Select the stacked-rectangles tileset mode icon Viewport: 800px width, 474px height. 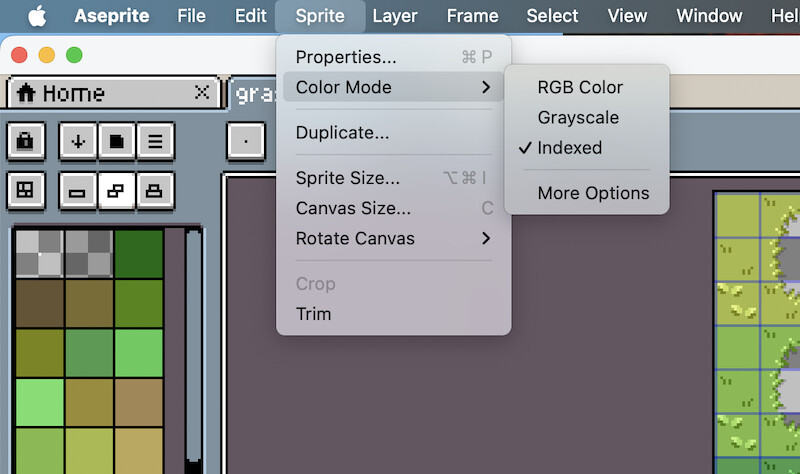pos(155,189)
